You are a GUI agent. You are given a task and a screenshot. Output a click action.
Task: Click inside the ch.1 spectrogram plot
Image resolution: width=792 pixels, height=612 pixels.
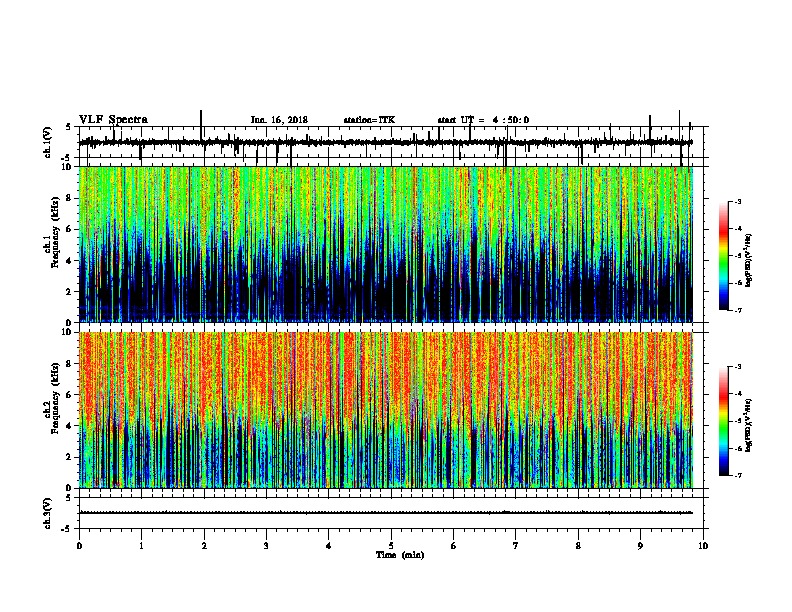point(386,244)
